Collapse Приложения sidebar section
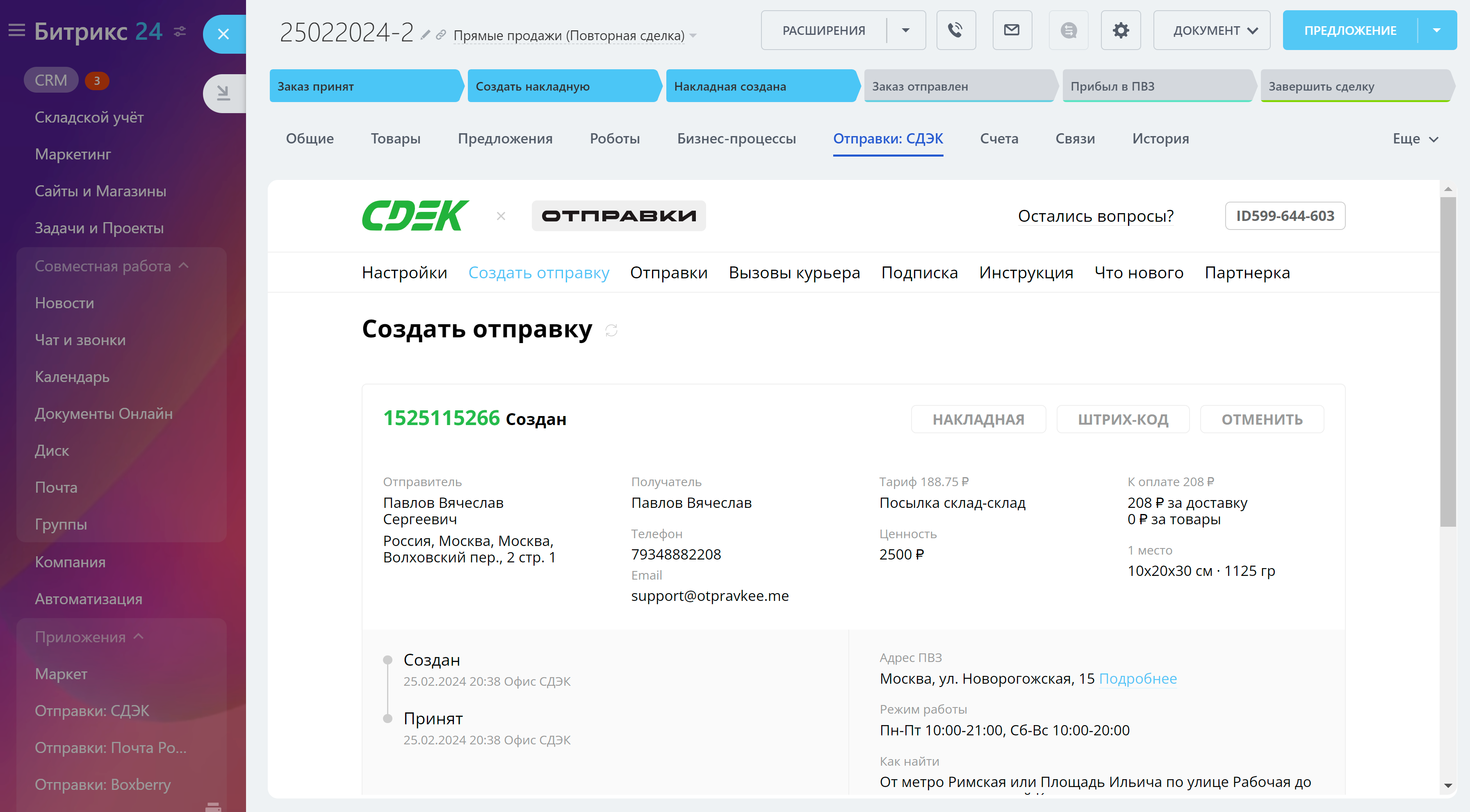The height and width of the screenshot is (812, 1470). [89, 637]
